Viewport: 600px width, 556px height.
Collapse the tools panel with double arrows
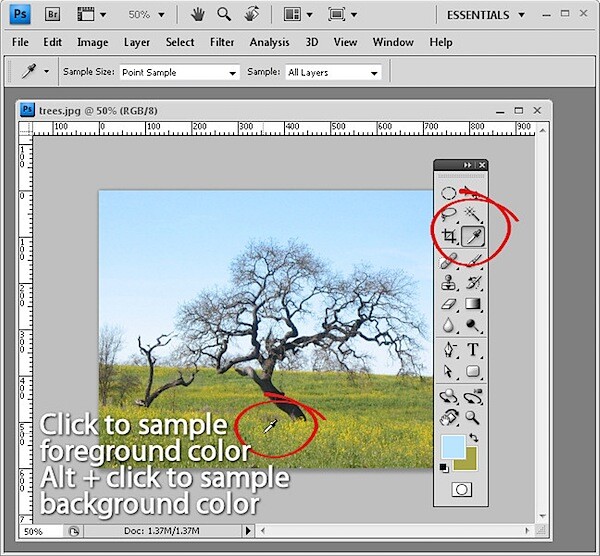point(467,165)
